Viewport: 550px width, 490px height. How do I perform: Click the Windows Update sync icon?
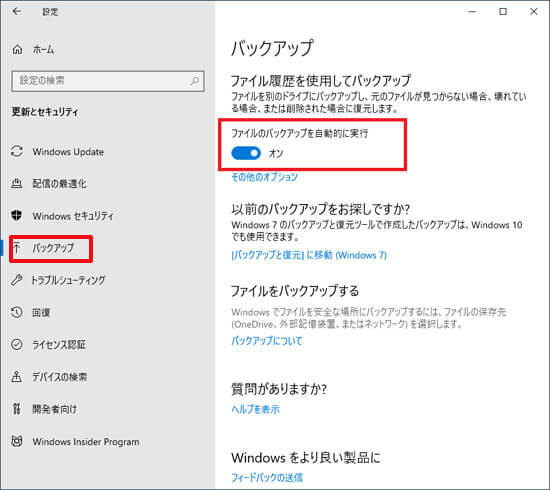click(x=17, y=152)
